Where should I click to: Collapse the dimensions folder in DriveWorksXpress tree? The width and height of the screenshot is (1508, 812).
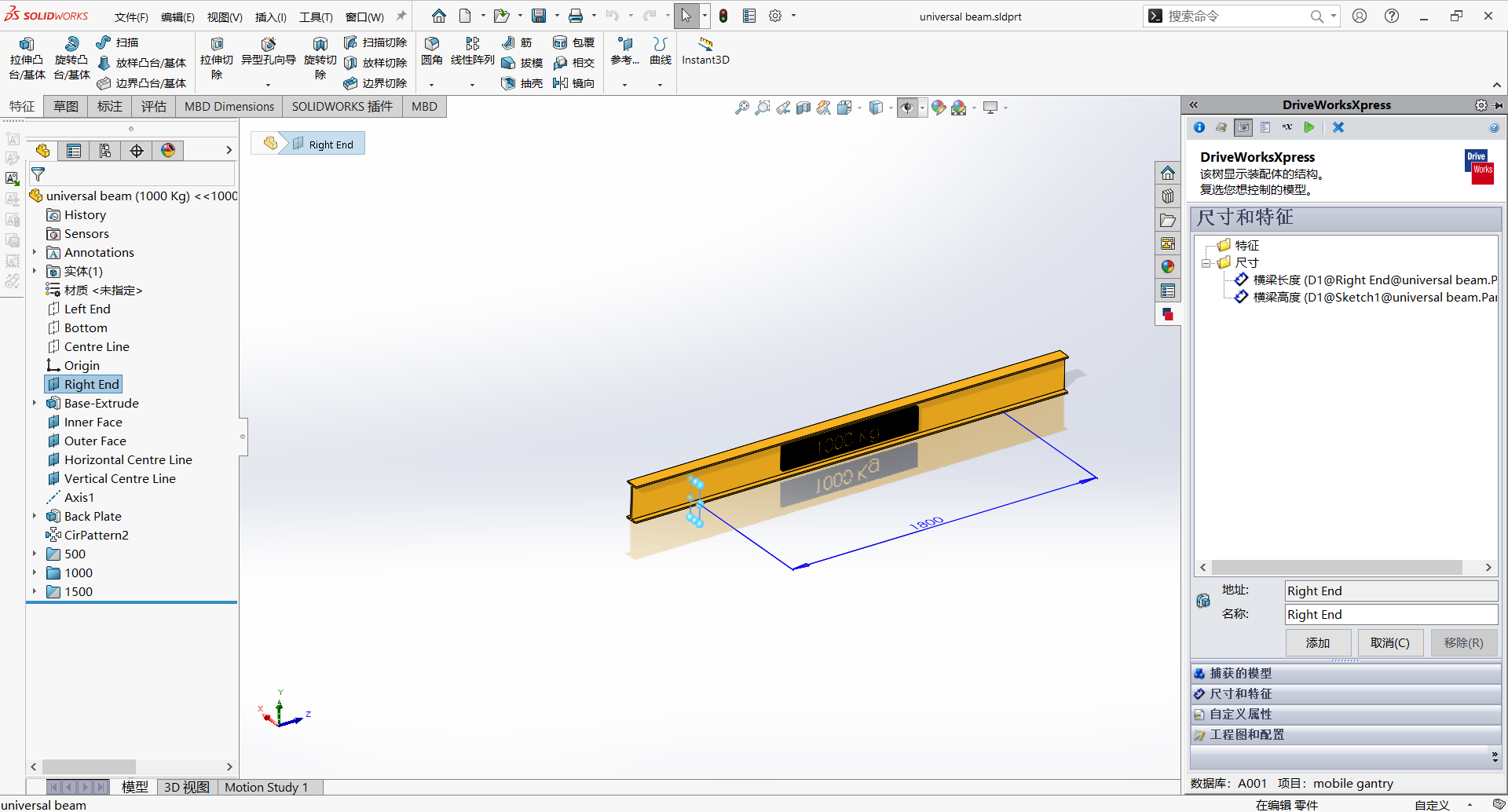(1206, 263)
